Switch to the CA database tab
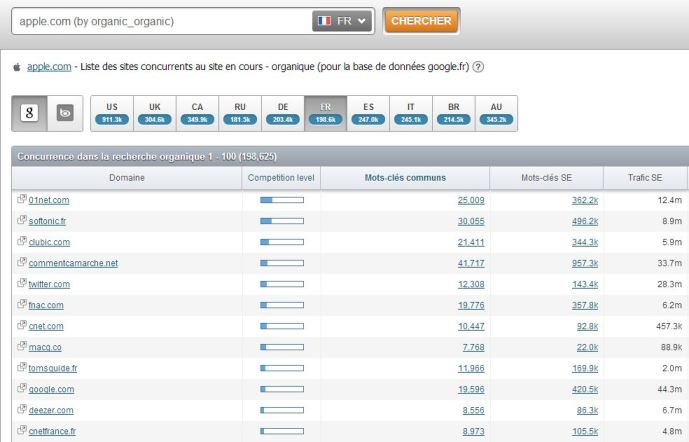Image resolution: width=689 pixels, height=442 pixels. [x=197, y=113]
